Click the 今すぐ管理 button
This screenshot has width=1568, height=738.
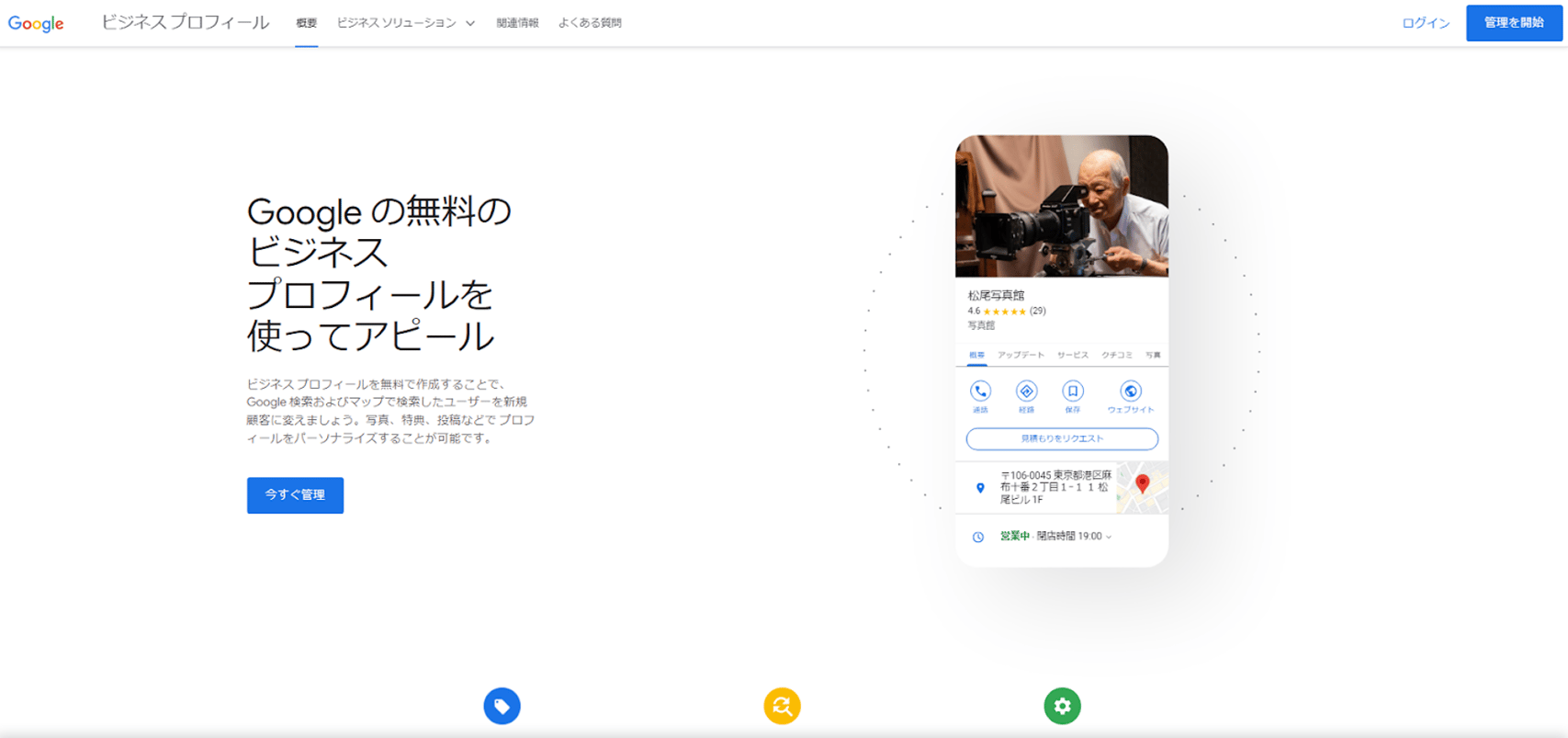(x=295, y=494)
